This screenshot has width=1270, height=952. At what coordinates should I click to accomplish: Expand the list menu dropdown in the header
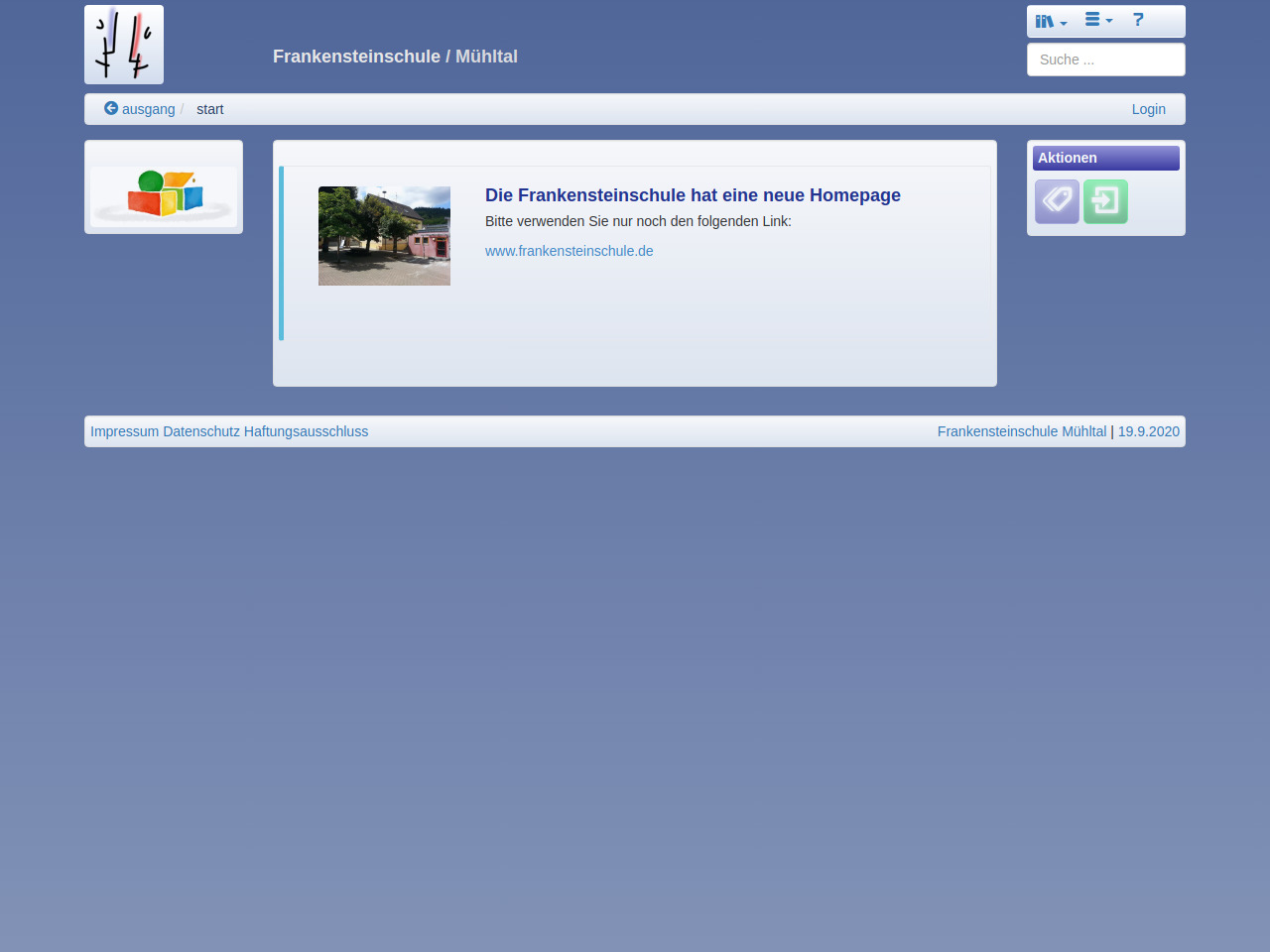(1097, 20)
